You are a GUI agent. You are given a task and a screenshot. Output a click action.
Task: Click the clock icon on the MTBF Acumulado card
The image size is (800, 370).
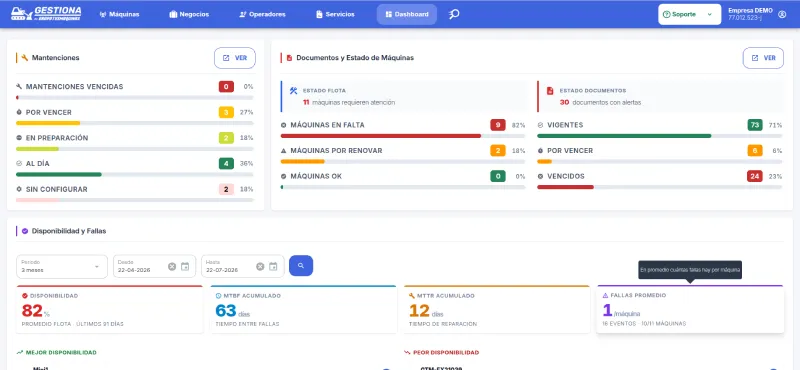[x=218, y=295]
